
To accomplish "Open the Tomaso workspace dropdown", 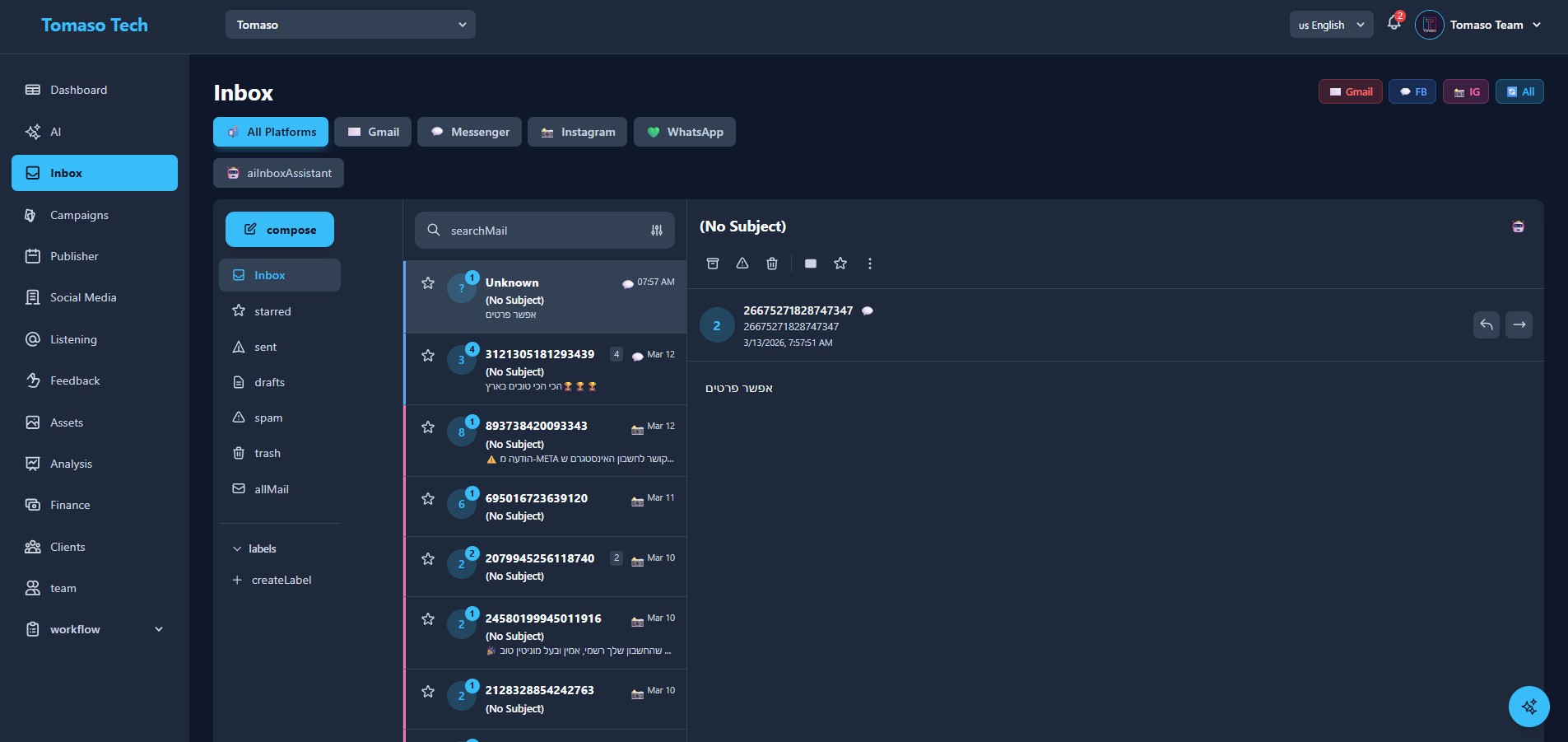I will click(x=350, y=25).
